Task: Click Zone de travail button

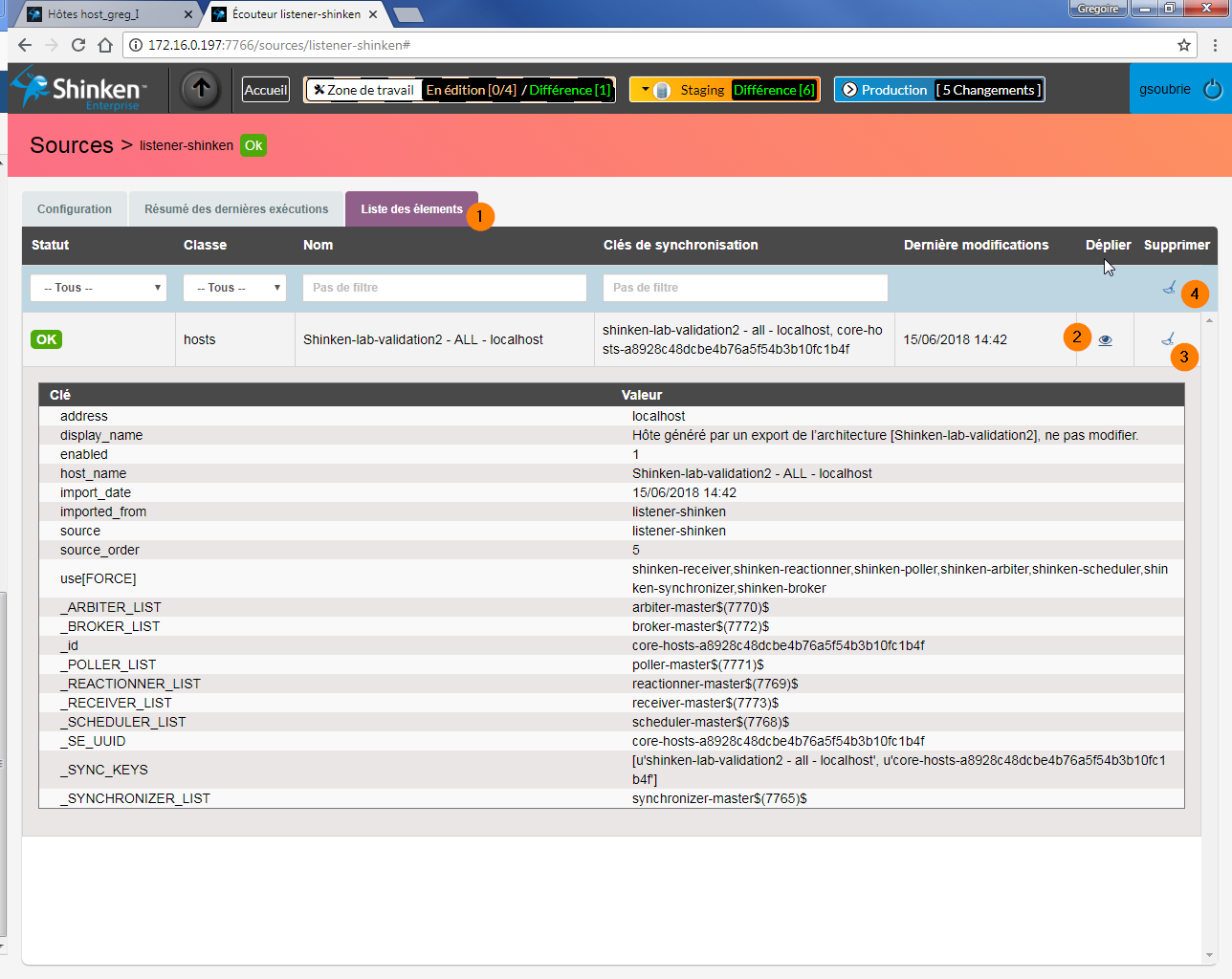Action: tap(363, 90)
